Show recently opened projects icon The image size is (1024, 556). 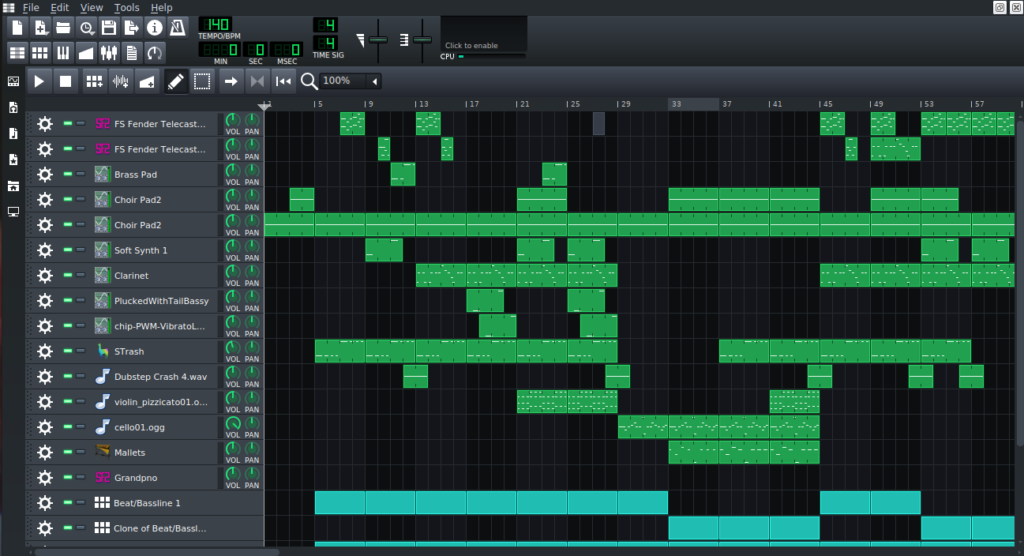pos(86,27)
